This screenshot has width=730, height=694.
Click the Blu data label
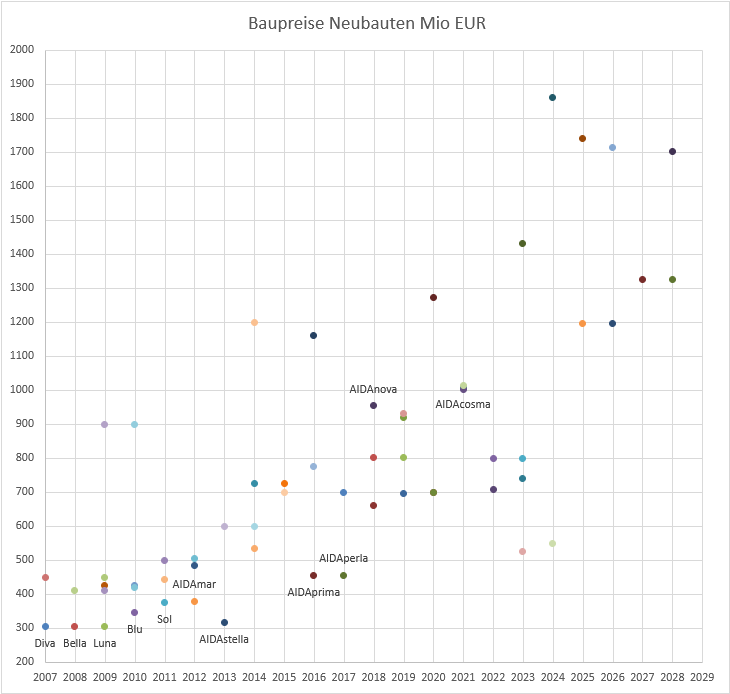click(135, 629)
